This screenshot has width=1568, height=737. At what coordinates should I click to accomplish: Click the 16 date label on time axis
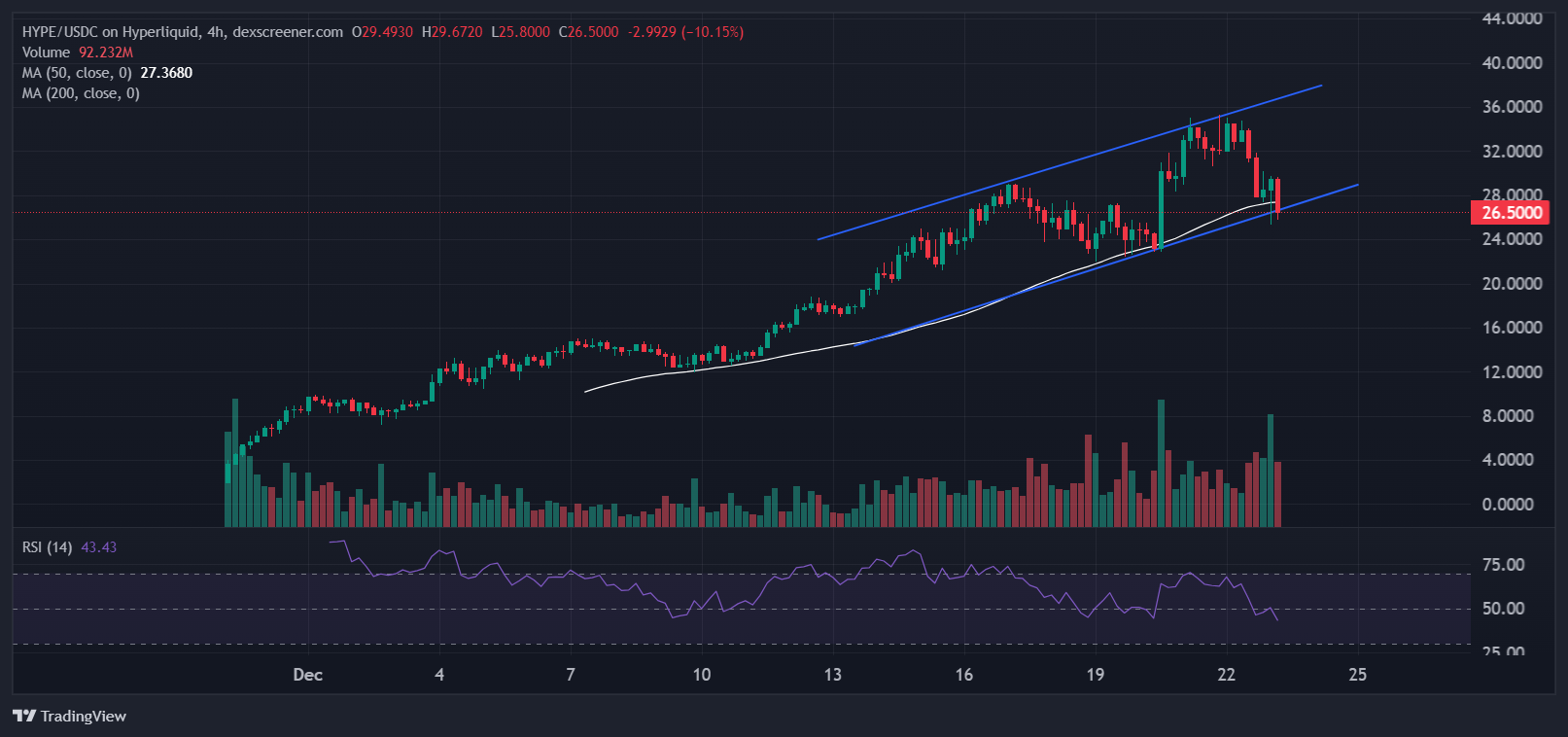click(964, 675)
